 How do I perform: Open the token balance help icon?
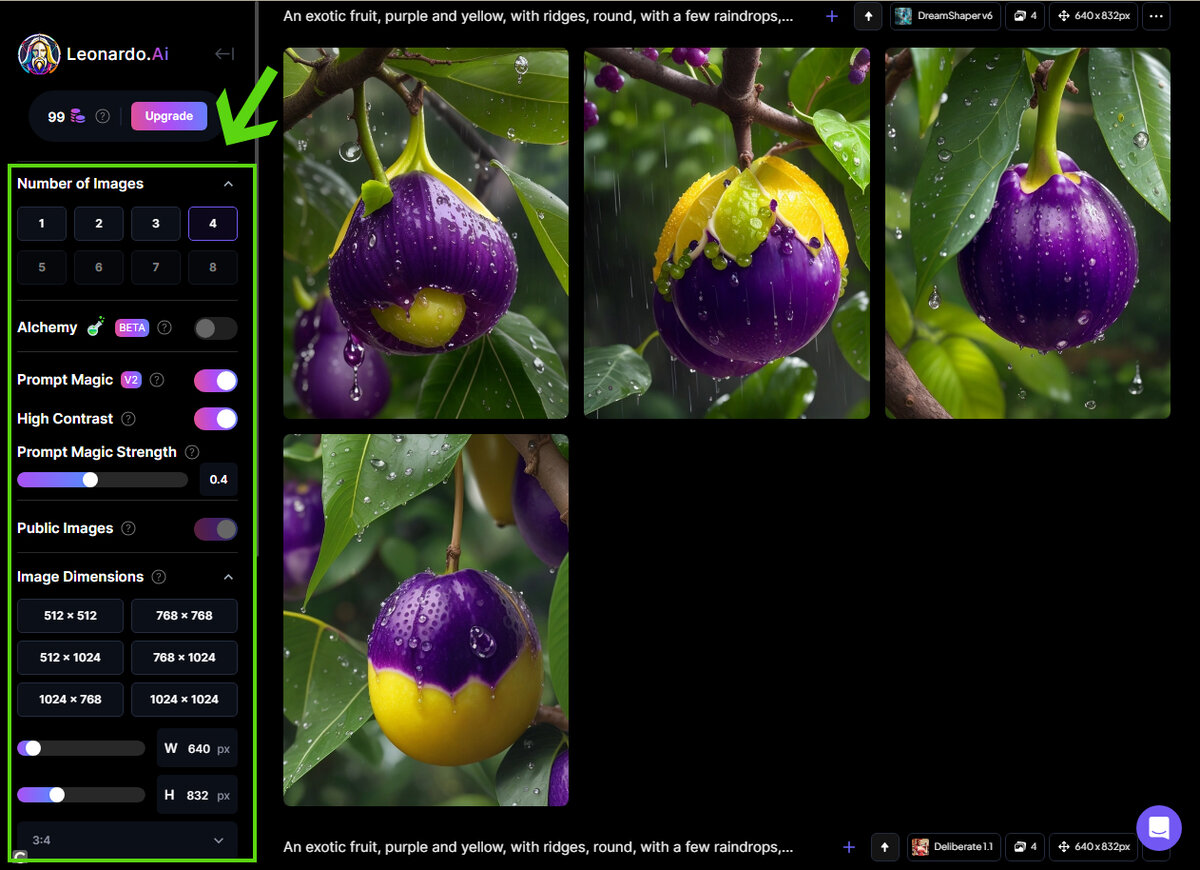[x=102, y=116]
